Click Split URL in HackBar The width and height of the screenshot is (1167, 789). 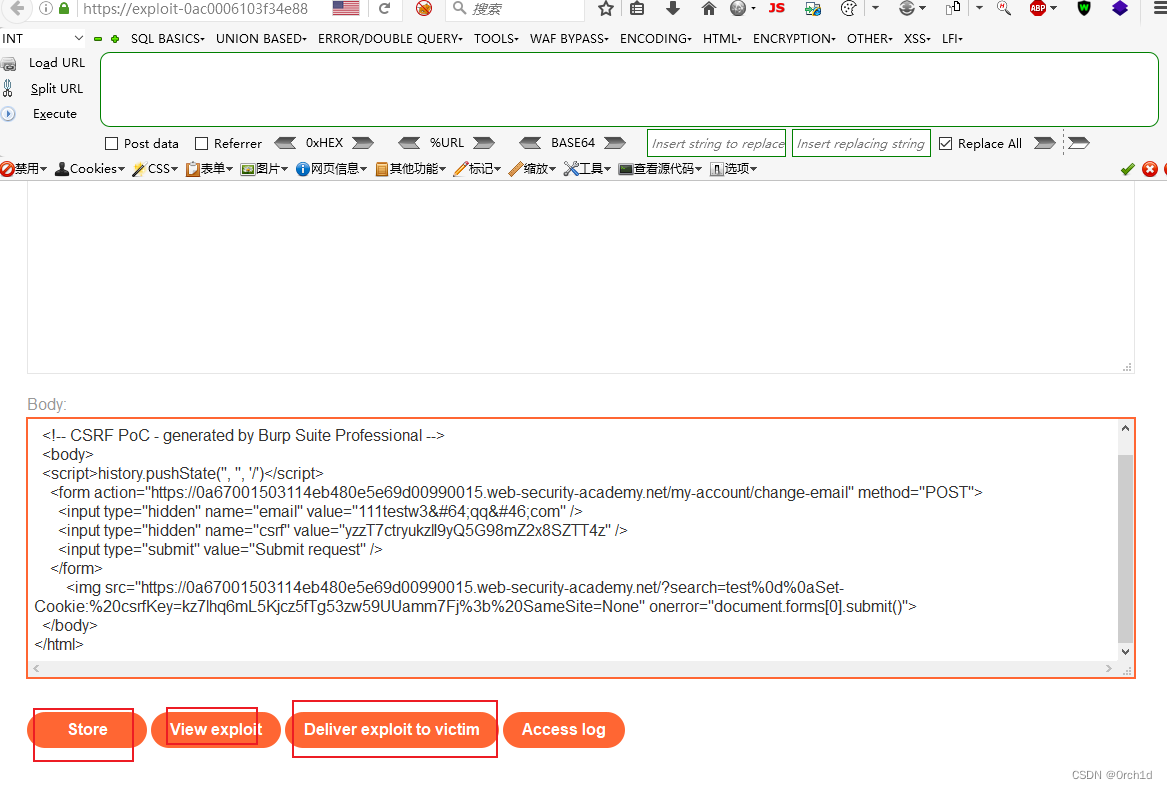[x=57, y=89]
